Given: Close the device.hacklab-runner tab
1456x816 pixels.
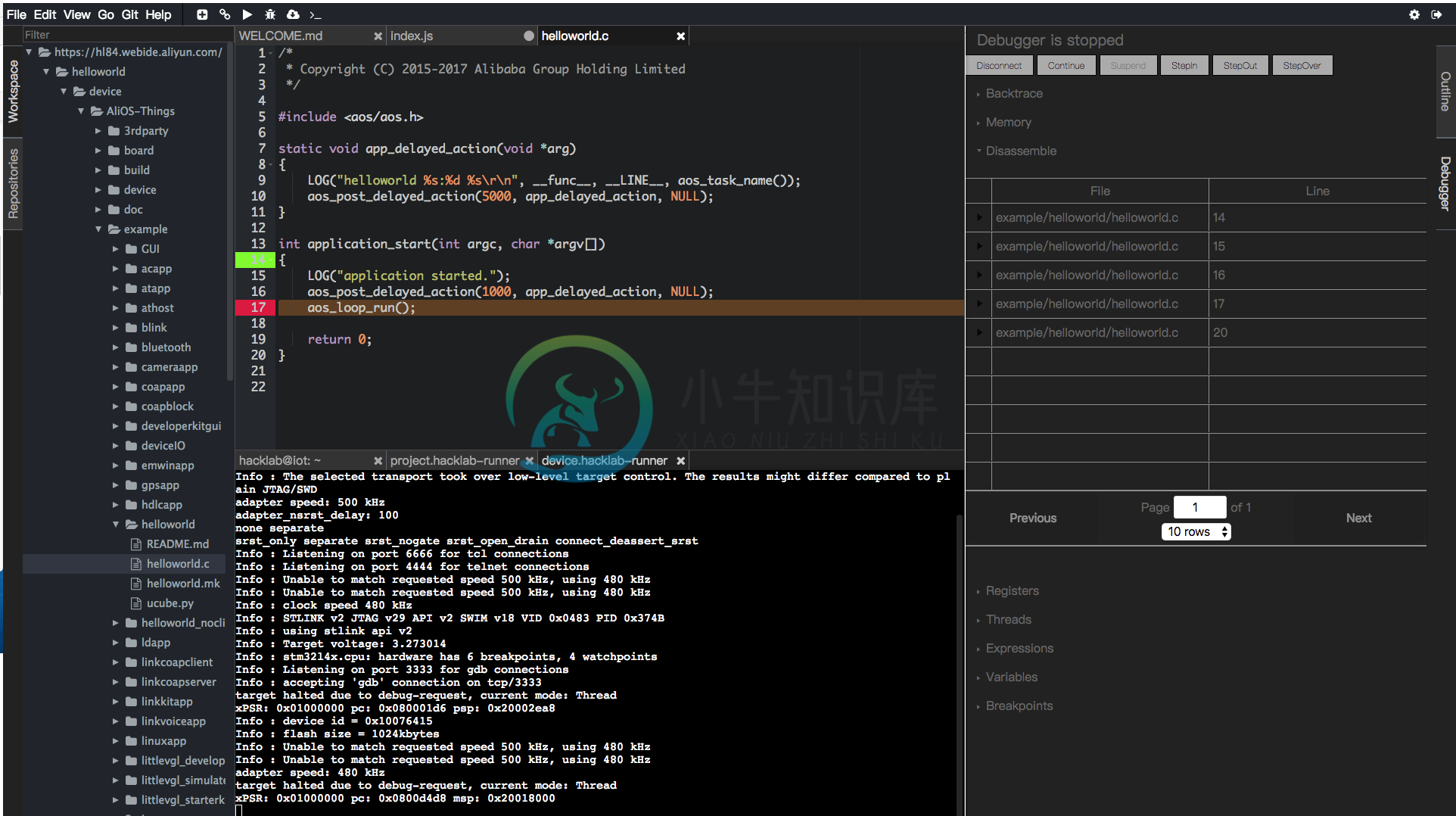Looking at the screenshot, I should pyautogui.click(x=680, y=461).
